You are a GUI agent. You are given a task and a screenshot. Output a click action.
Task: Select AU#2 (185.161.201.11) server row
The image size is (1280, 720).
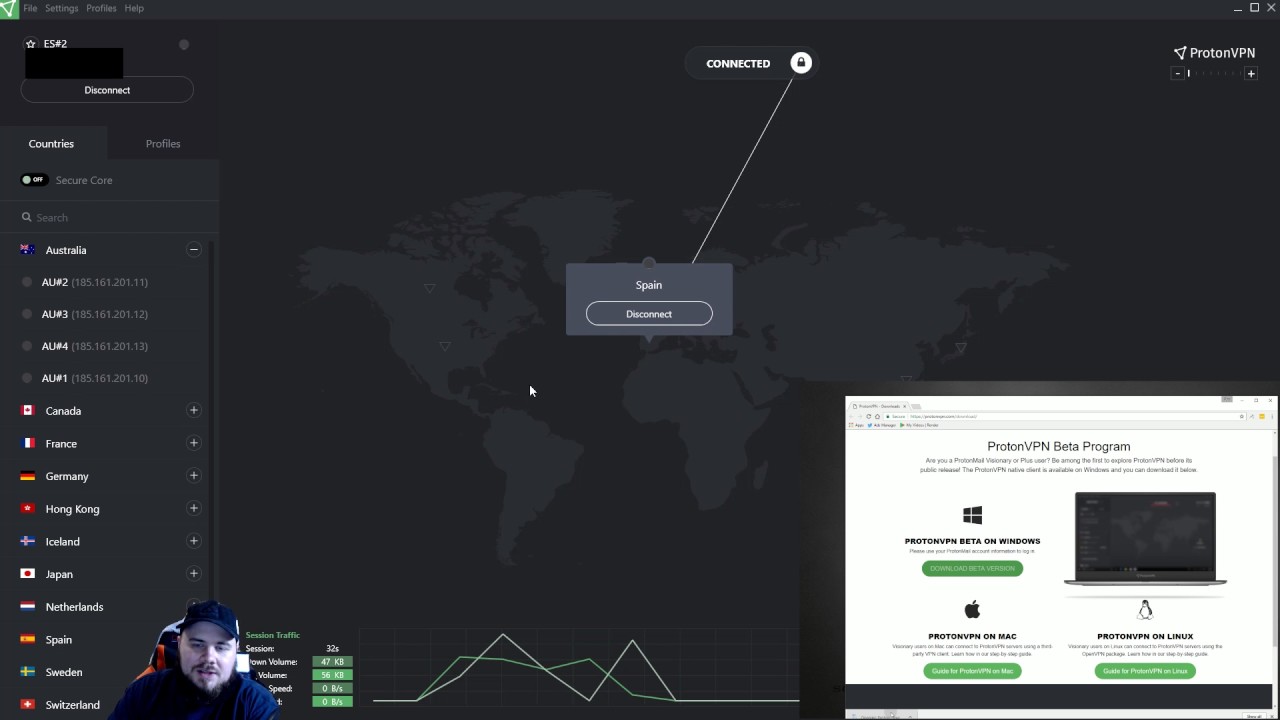(109, 282)
